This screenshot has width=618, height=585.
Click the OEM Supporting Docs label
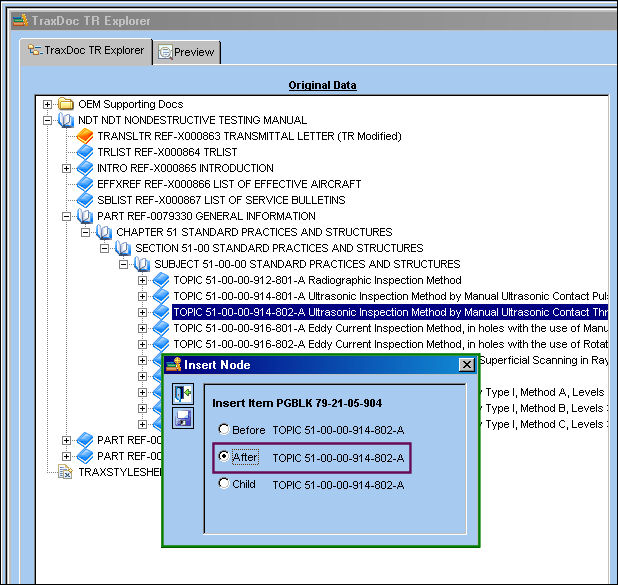(131, 104)
